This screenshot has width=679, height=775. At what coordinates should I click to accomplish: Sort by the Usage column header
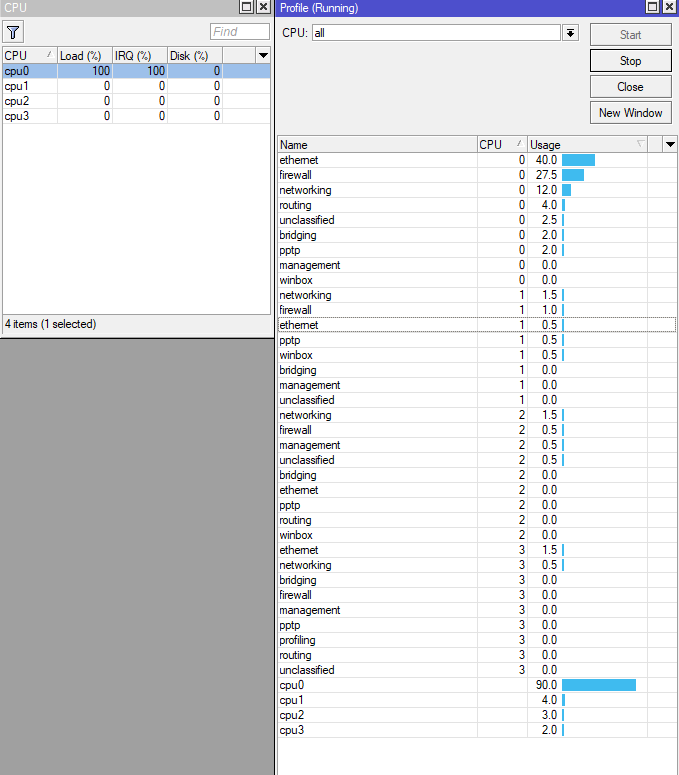point(587,145)
